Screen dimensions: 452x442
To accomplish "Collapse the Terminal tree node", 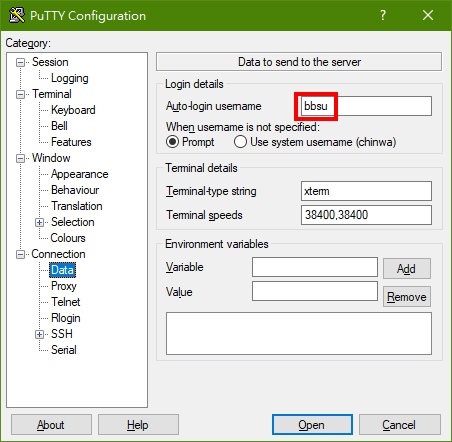I will (x=21, y=94).
